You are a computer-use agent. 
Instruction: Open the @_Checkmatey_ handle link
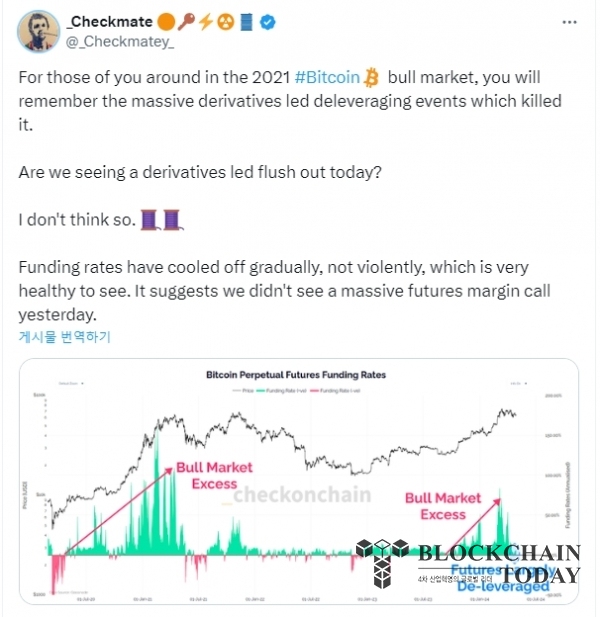pos(120,41)
